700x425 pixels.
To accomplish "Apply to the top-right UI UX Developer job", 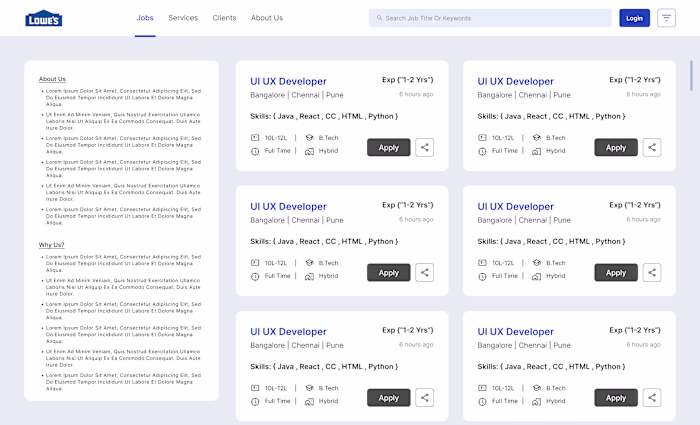I will pos(616,147).
